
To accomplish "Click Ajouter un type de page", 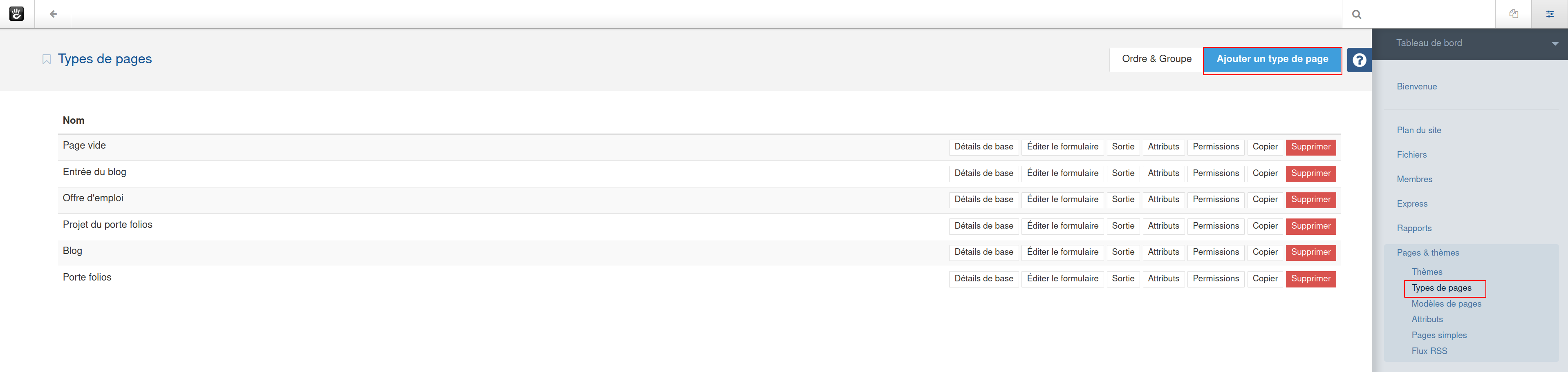I will (1272, 60).
